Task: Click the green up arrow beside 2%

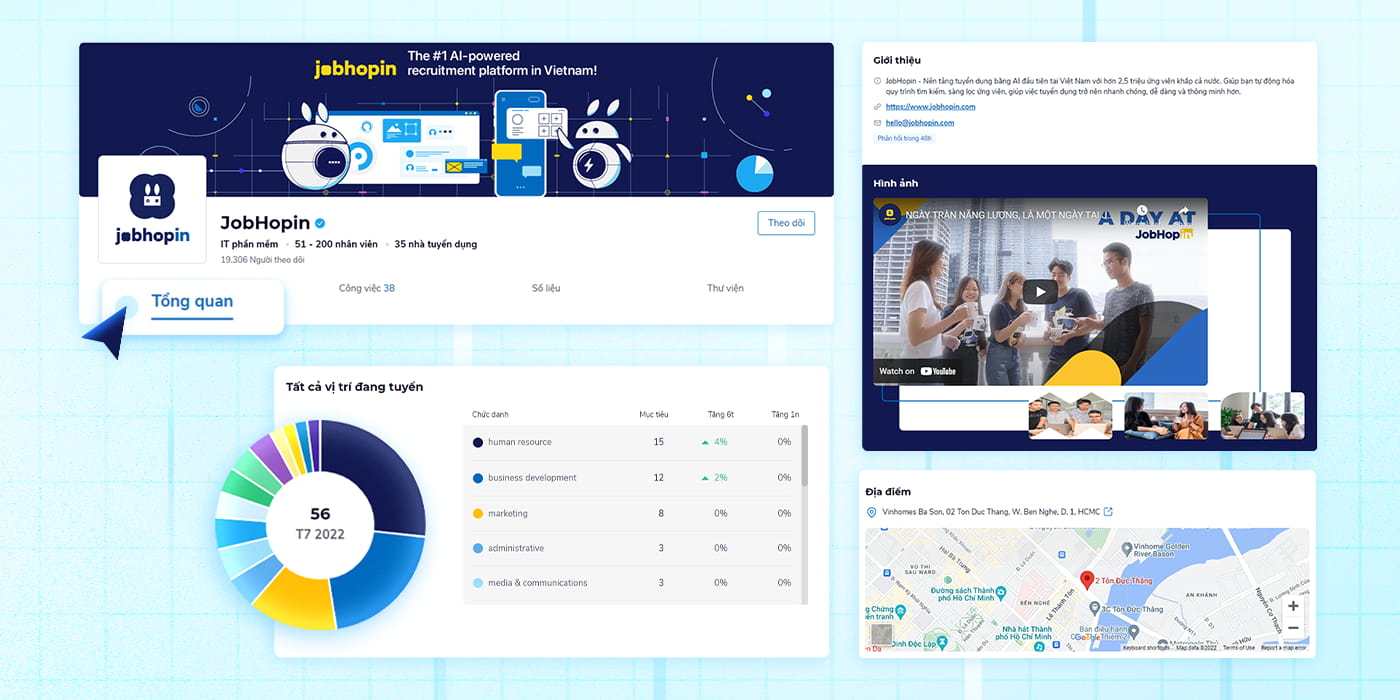Action: (x=706, y=478)
